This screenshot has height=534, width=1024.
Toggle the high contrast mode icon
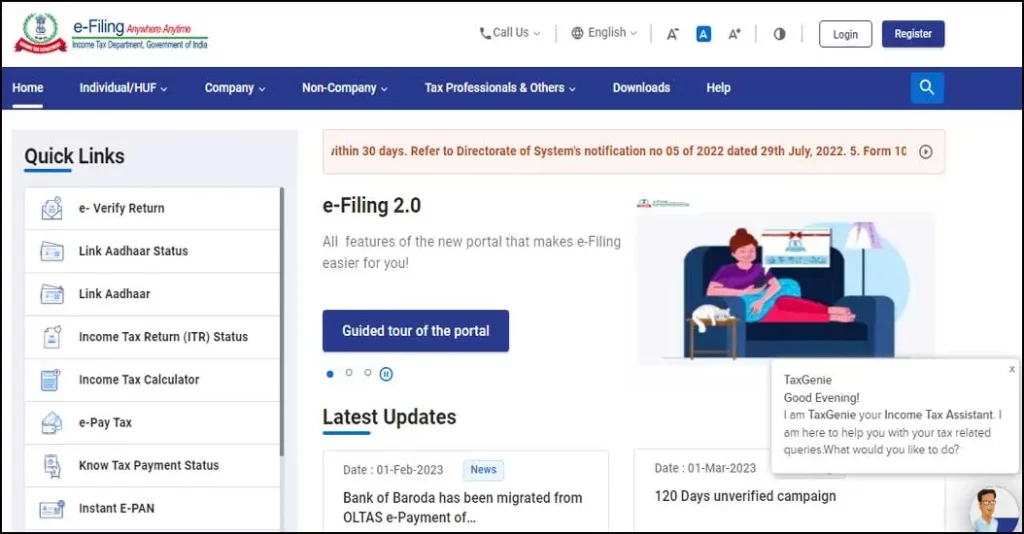[x=779, y=34]
